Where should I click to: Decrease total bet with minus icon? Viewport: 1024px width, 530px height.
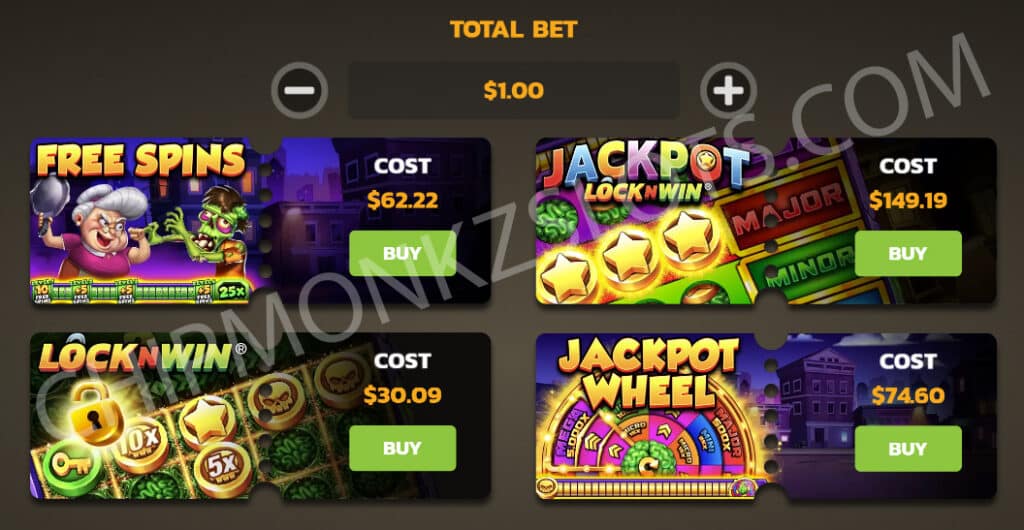[x=300, y=90]
